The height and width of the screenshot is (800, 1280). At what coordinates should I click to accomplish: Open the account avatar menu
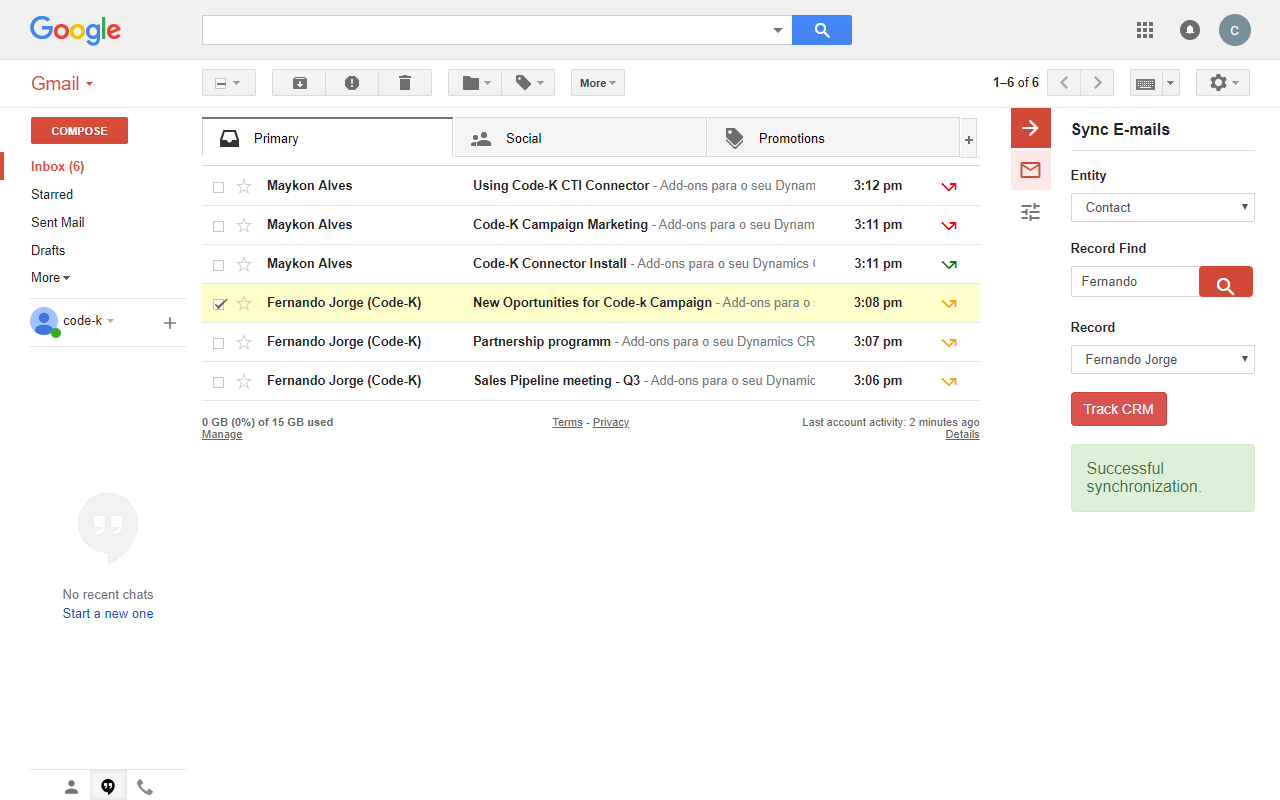pos(1235,30)
